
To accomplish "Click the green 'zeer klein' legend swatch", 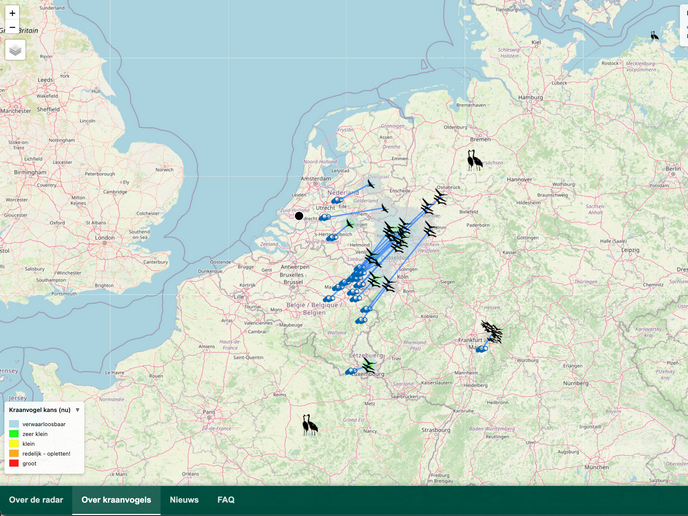I will tap(14, 434).
